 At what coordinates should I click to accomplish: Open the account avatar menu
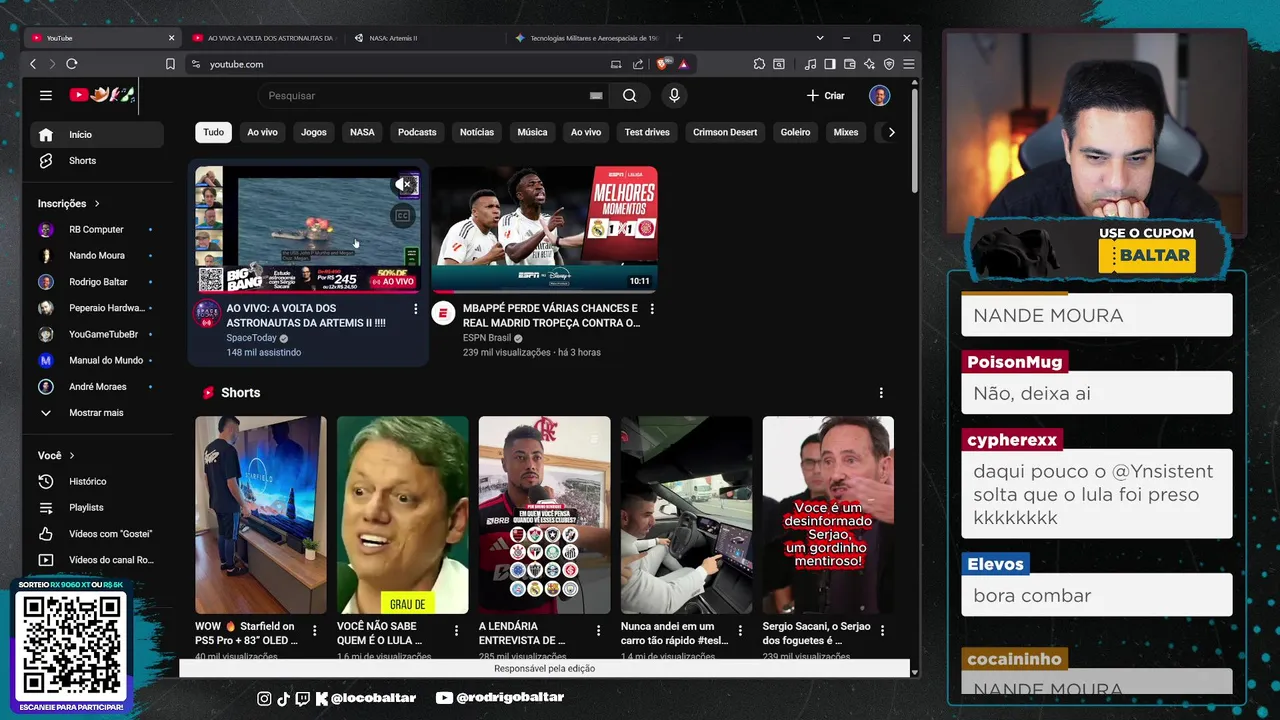(x=879, y=95)
